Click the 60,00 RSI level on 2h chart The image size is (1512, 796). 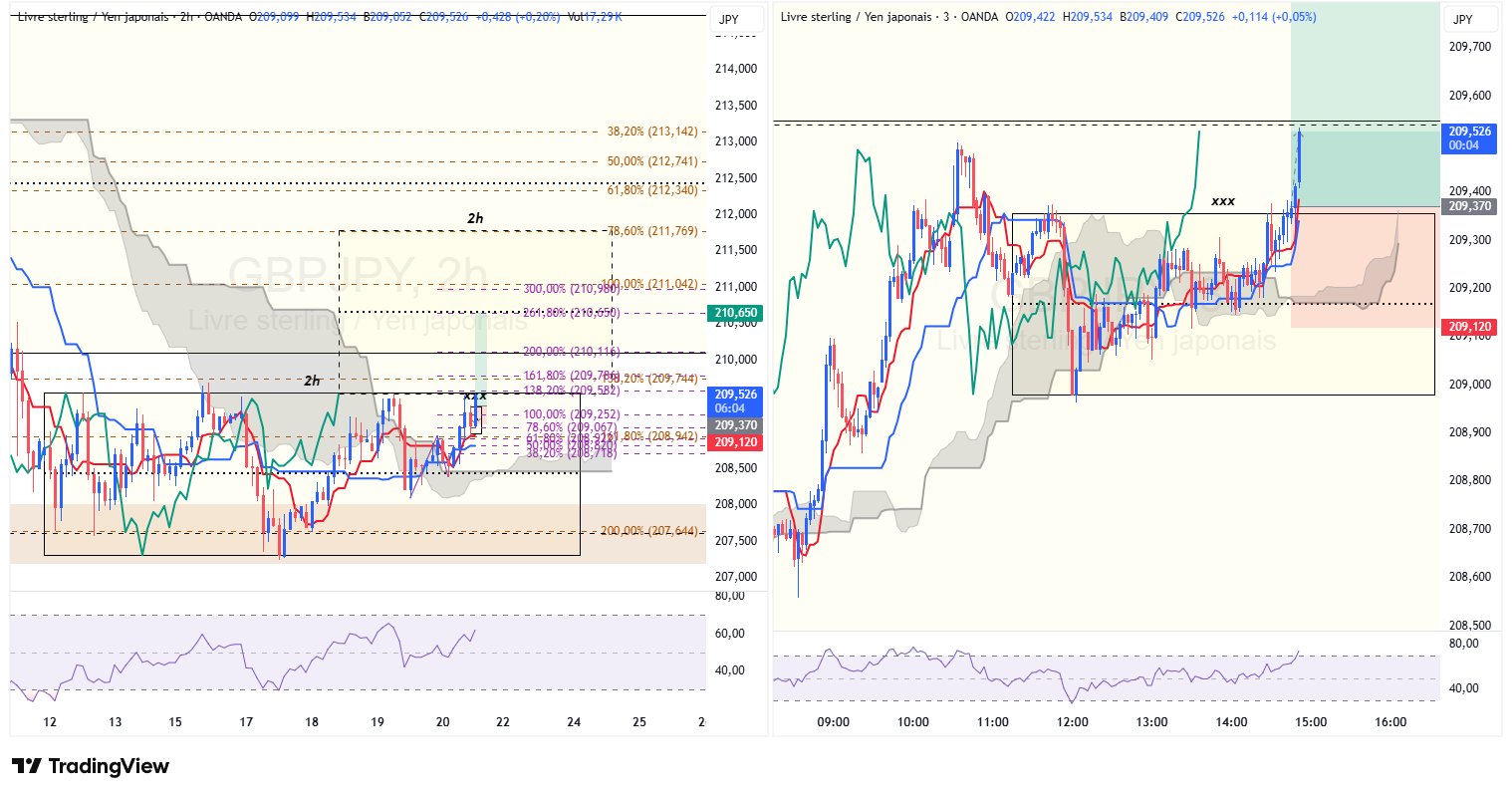click(x=730, y=634)
